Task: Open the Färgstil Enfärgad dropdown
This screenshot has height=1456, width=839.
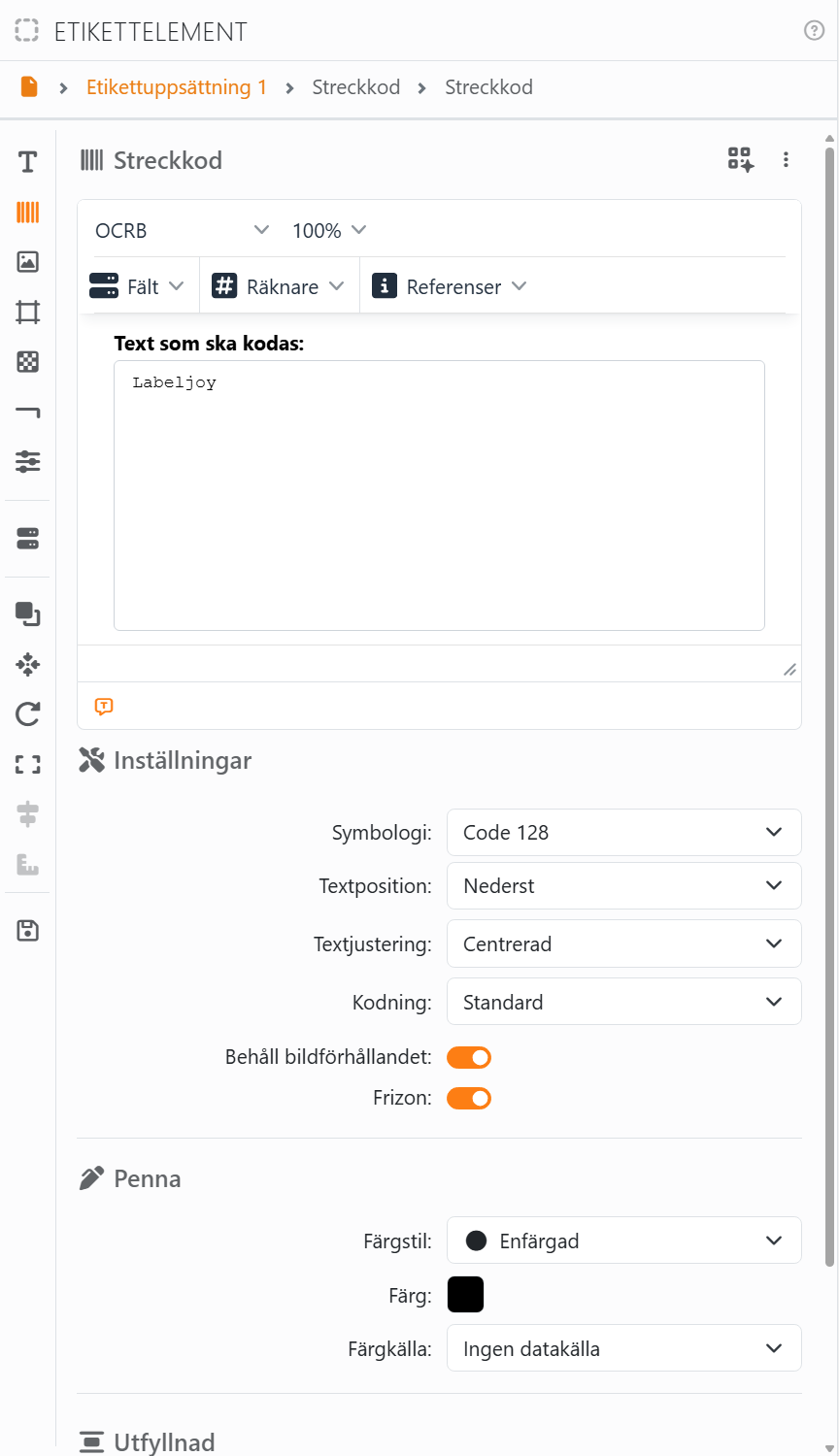Action: point(623,1241)
